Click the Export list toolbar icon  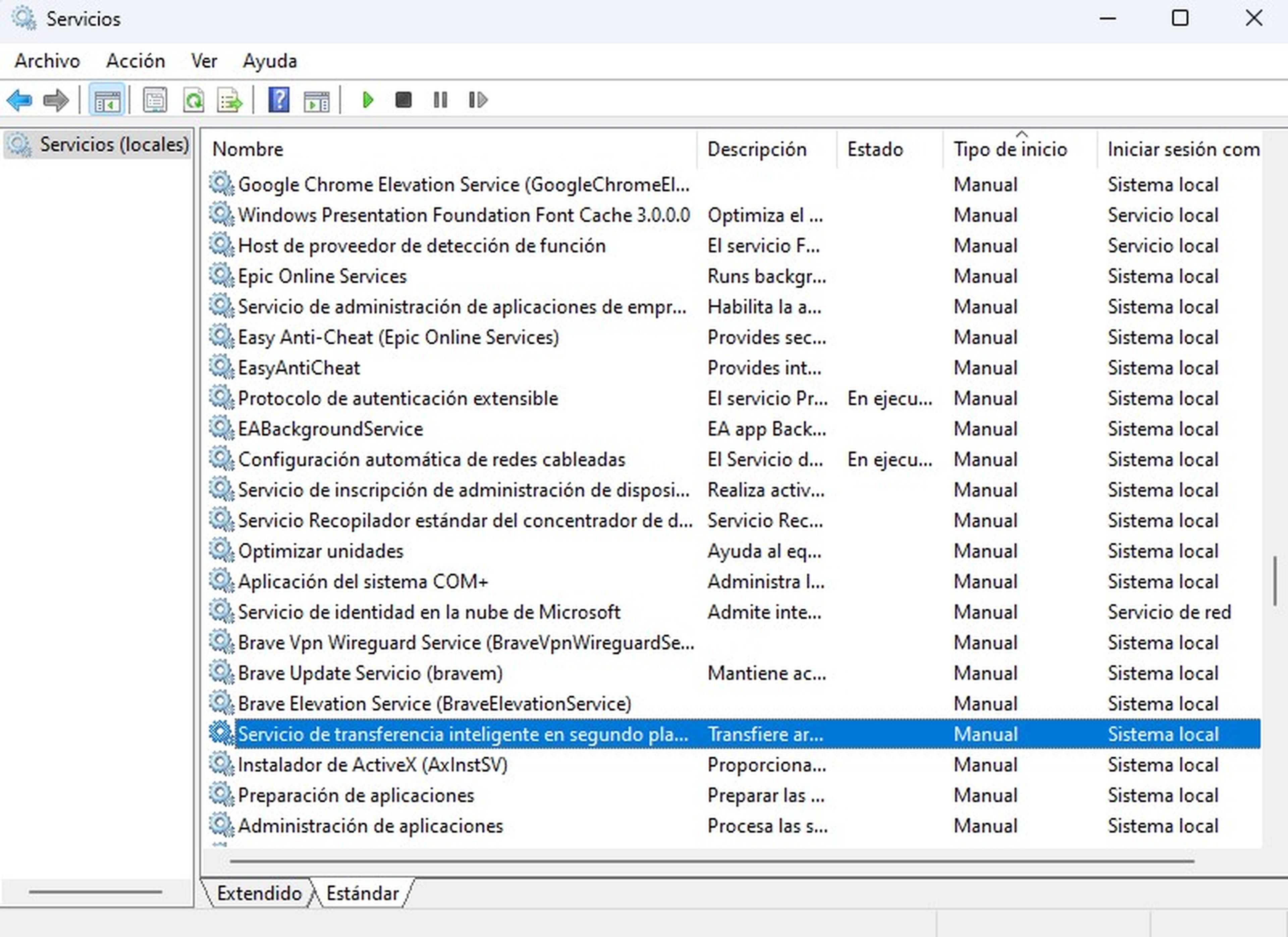coord(229,101)
